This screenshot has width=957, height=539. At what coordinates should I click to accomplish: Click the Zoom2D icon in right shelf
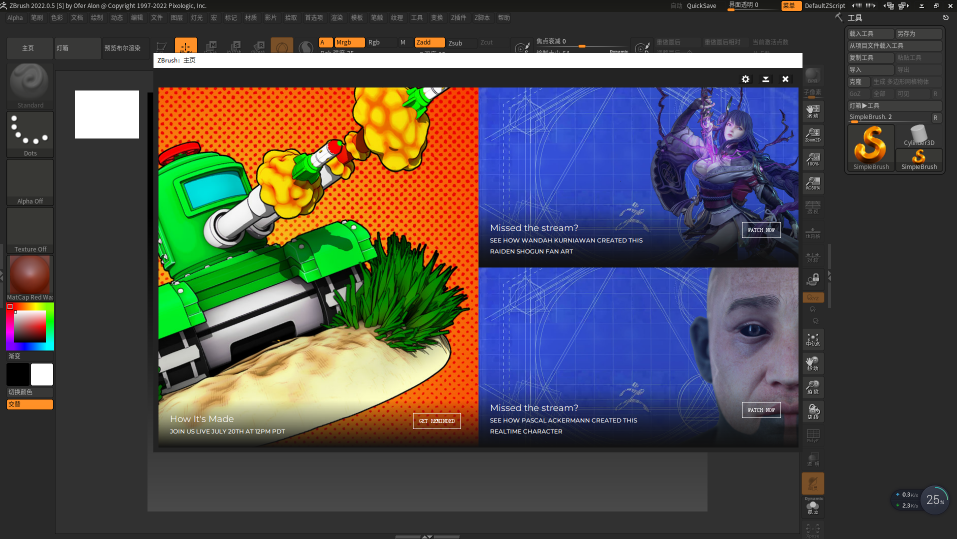point(813,135)
